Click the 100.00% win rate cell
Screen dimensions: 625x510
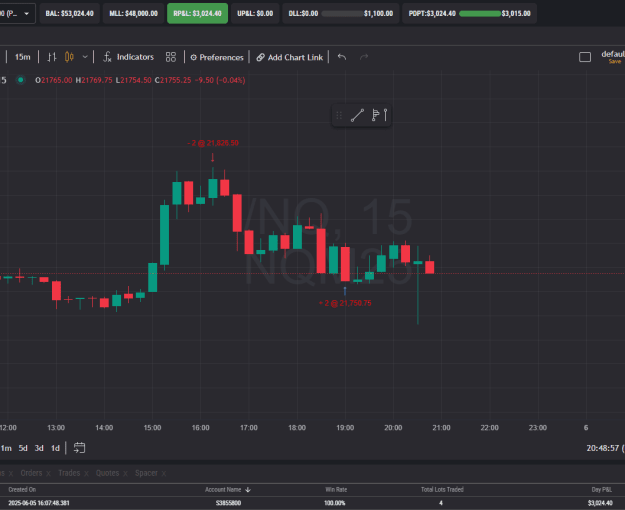pyautogui.click(x=334, y=503)
